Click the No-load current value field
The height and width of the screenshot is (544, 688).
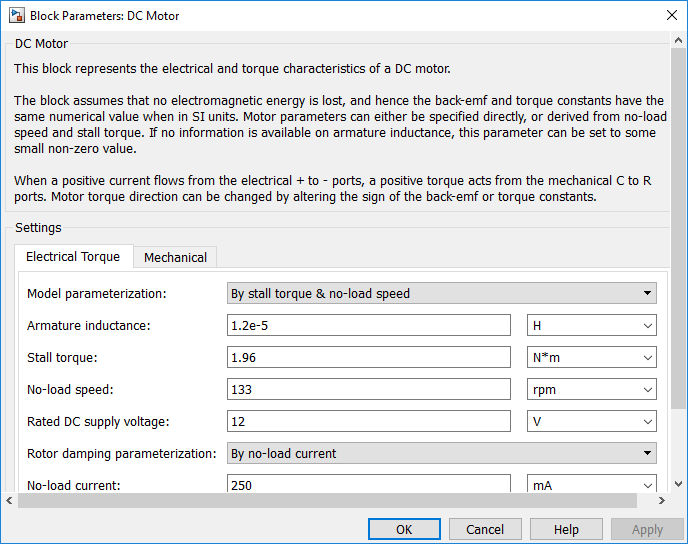pos(370,485)
